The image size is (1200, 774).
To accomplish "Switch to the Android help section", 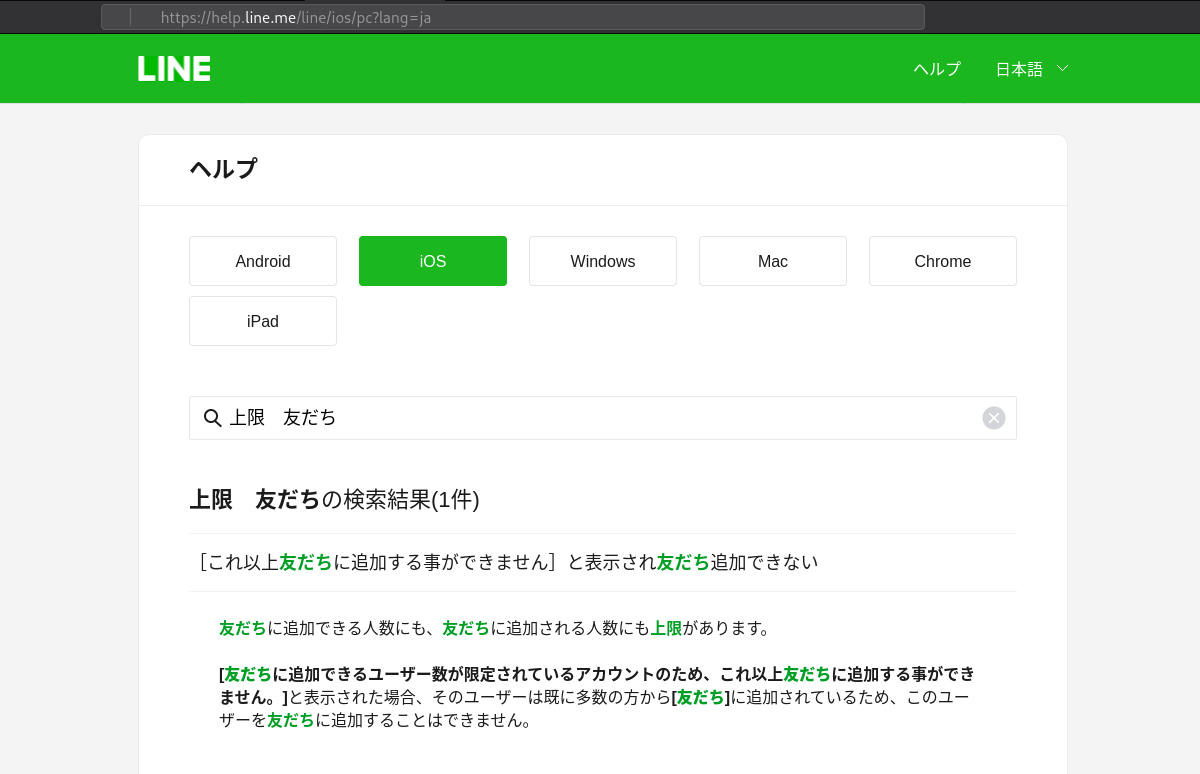I will click(x=262, y=261).
